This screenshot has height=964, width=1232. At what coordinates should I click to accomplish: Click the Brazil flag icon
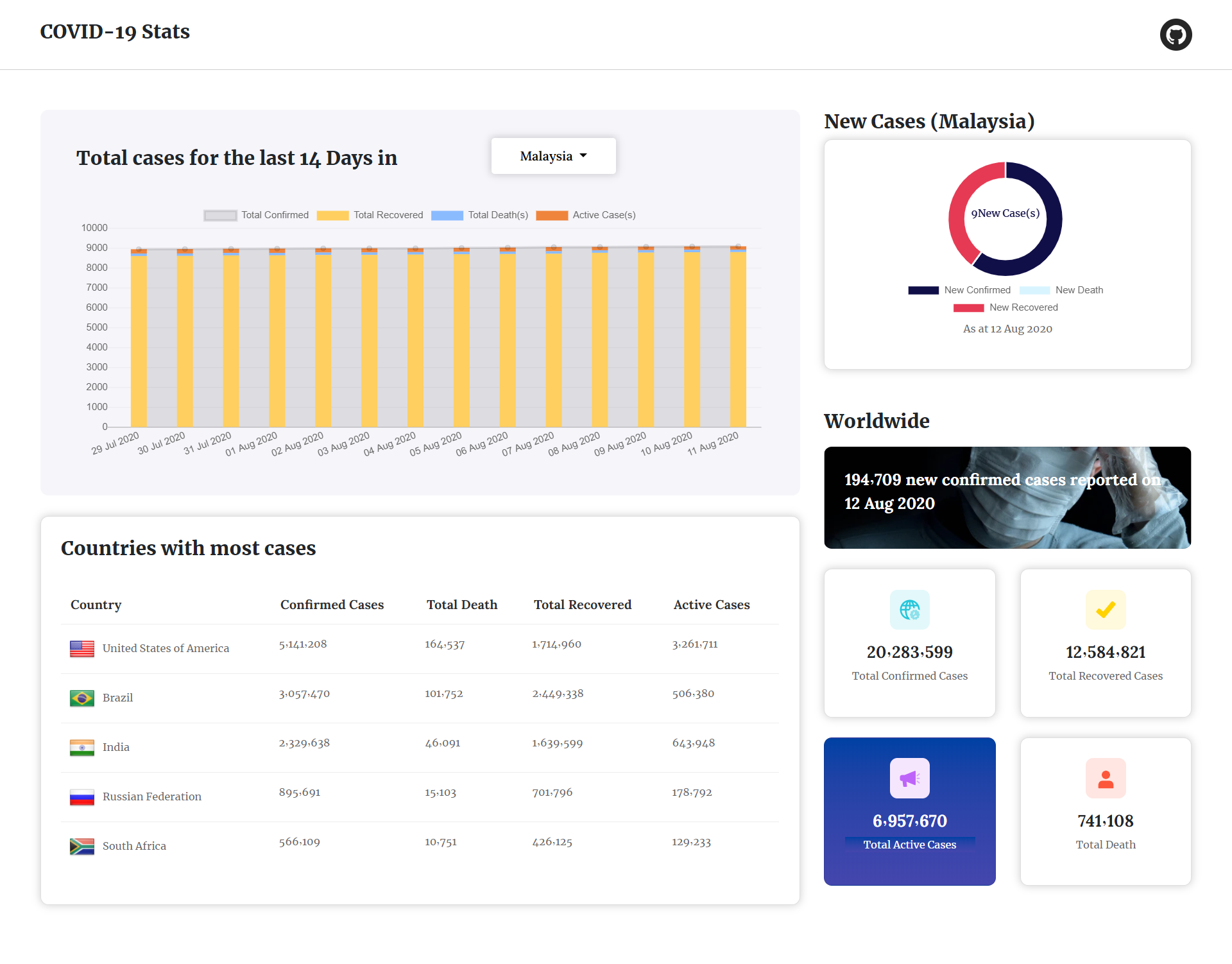click(82, 698)
